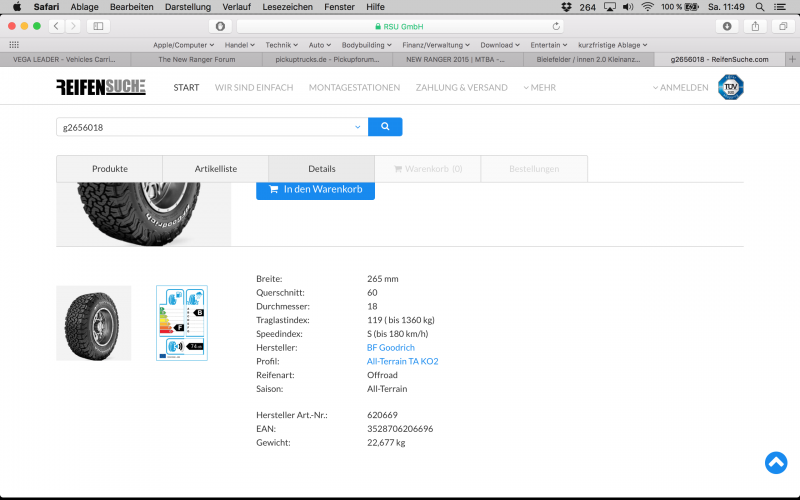This screenshot has width=800, height=500.
Task: Click the AirPlay display icon
Action: (610, 7)
